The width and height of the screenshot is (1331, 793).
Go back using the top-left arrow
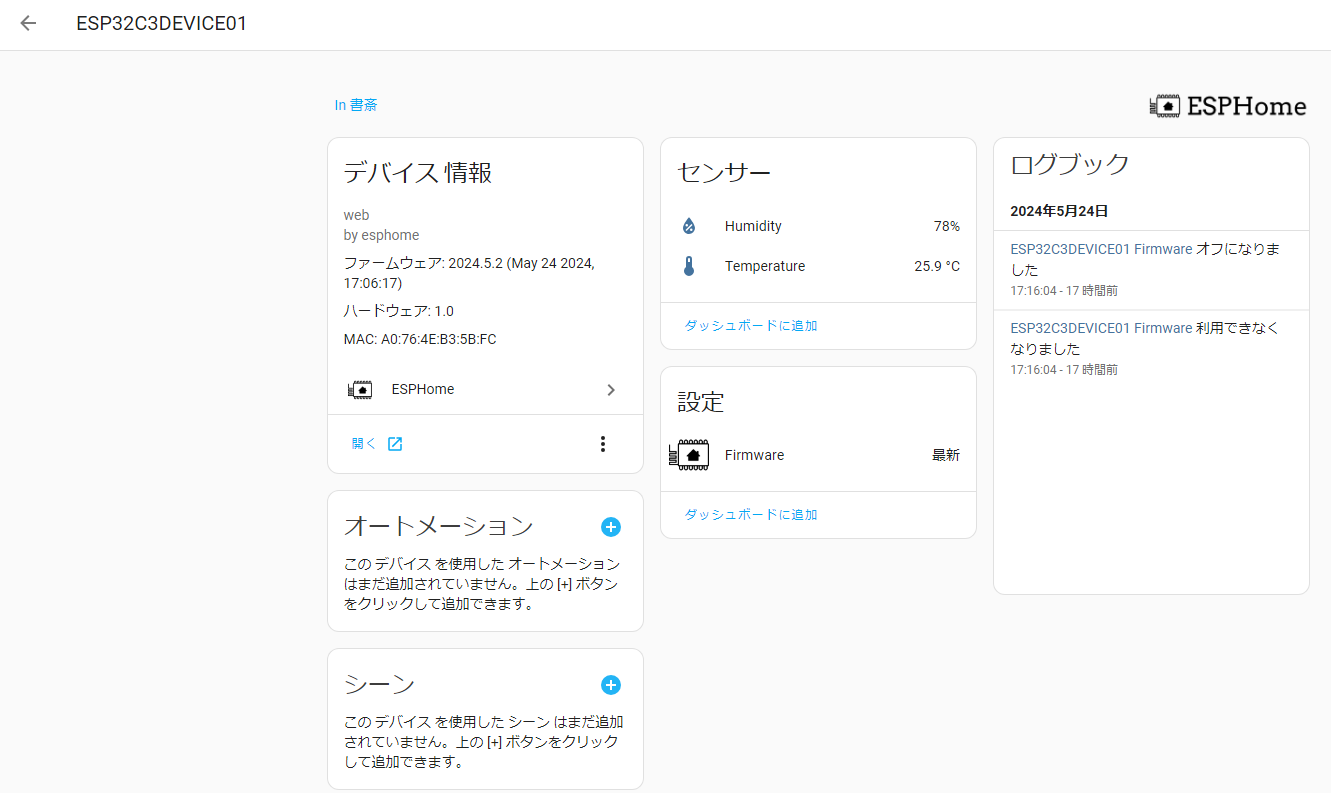point(28,23)
